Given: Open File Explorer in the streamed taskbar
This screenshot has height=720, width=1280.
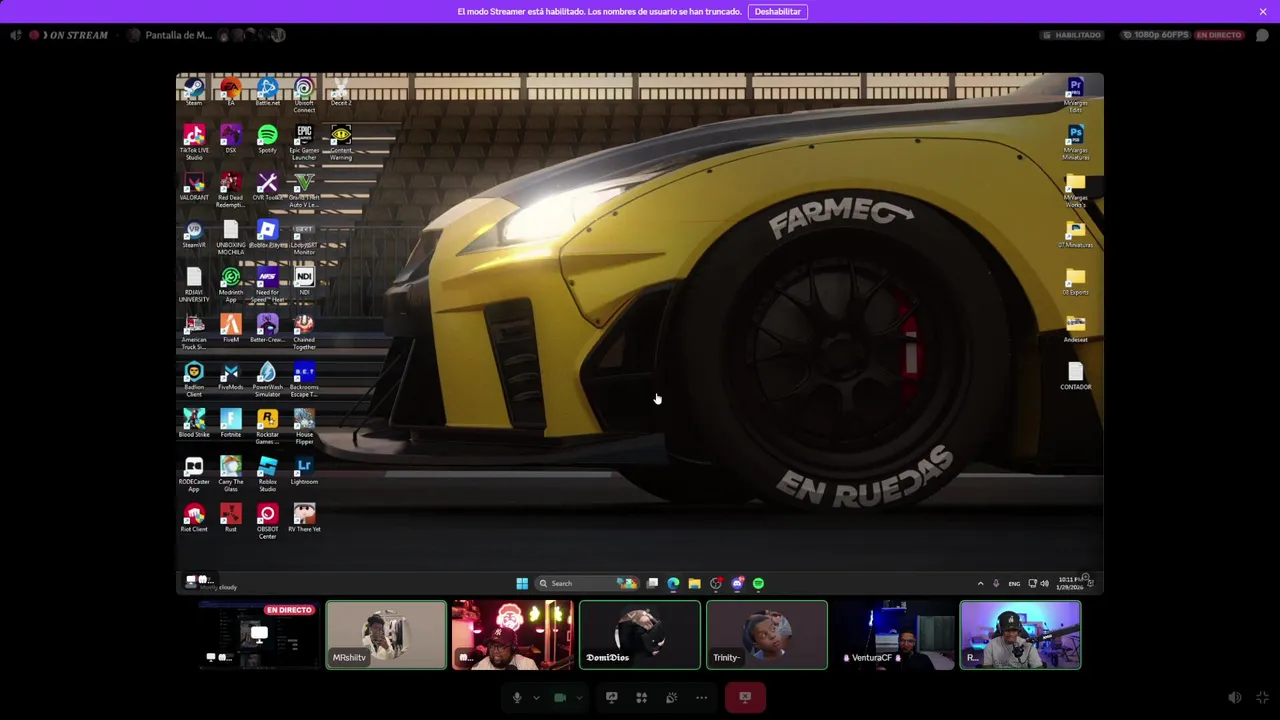Looking at the screenshot, I should click(694, 583).
